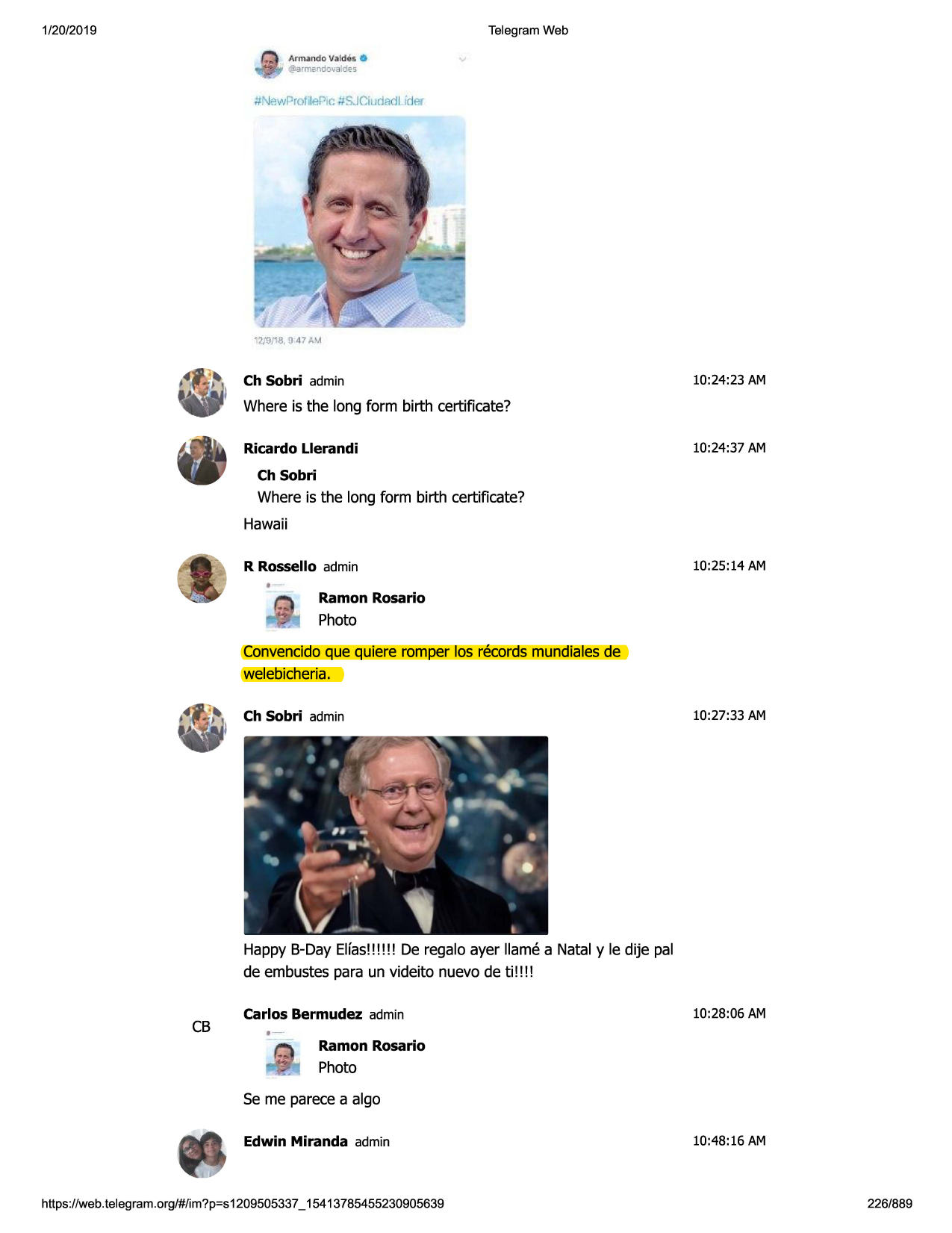Open Ricardo Llerandi's profile avatar
952x1233 pixels.
202,460
